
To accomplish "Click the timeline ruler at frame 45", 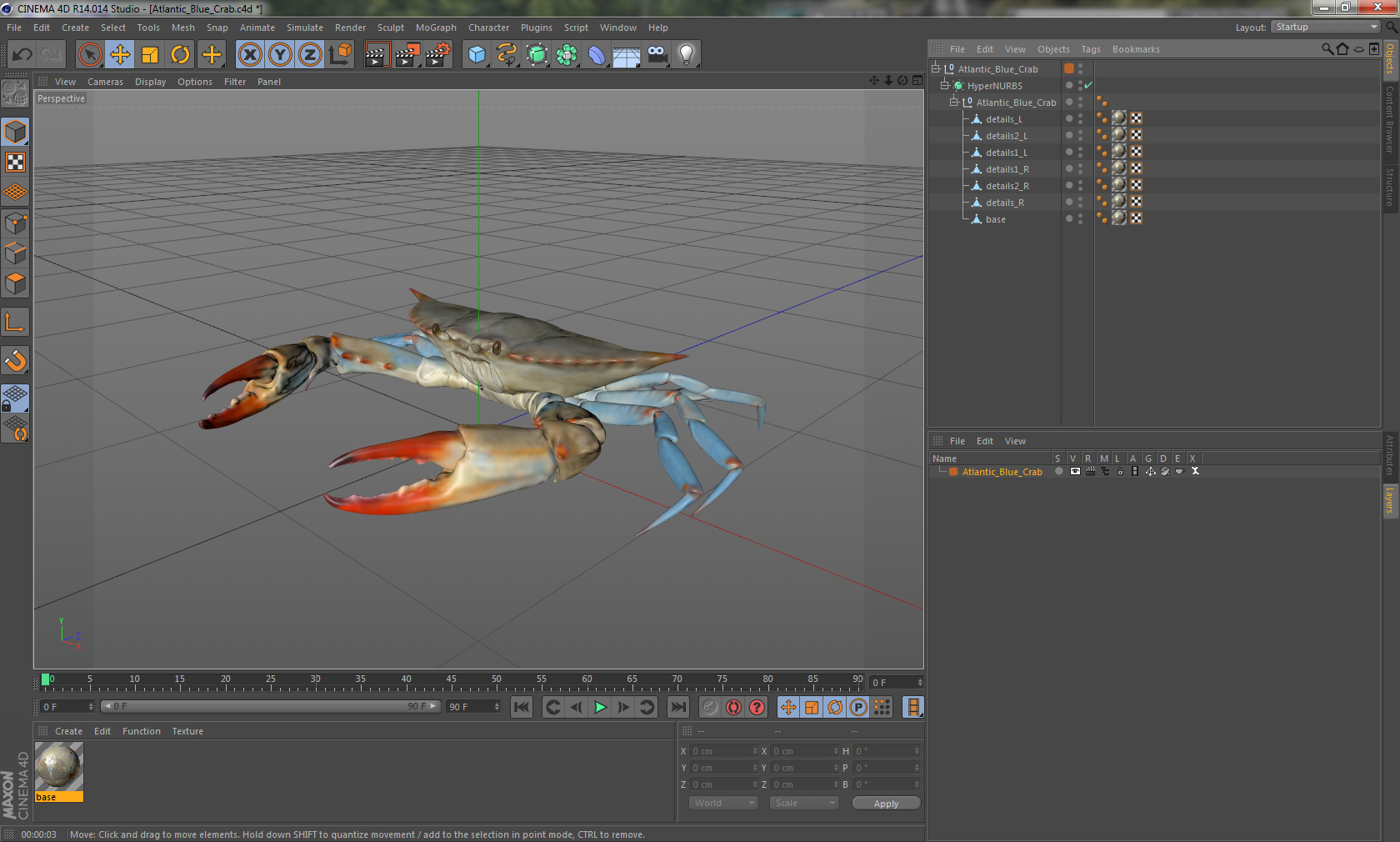I will [451, 680].
